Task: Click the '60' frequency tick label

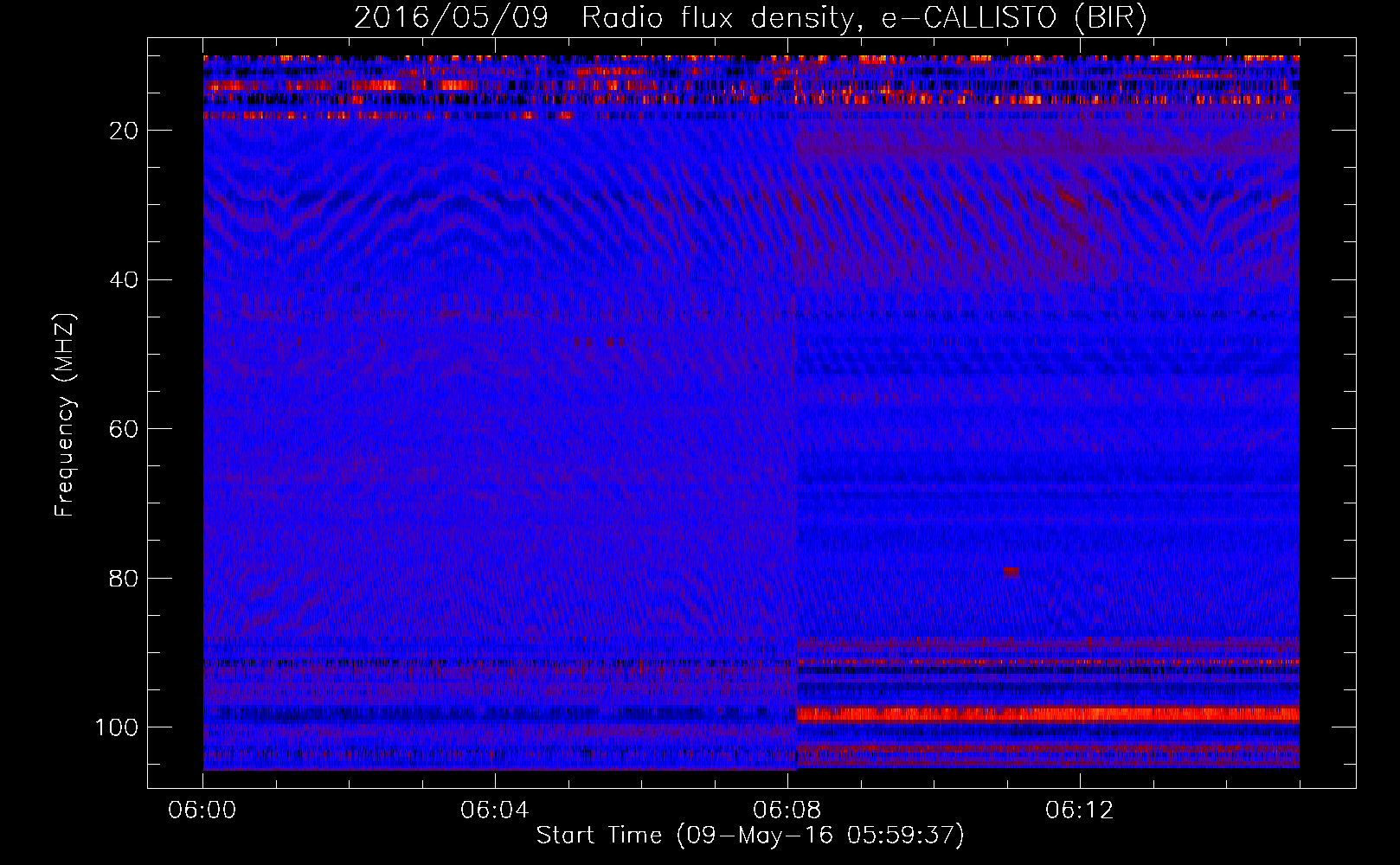Action: [x=125, y=430]
